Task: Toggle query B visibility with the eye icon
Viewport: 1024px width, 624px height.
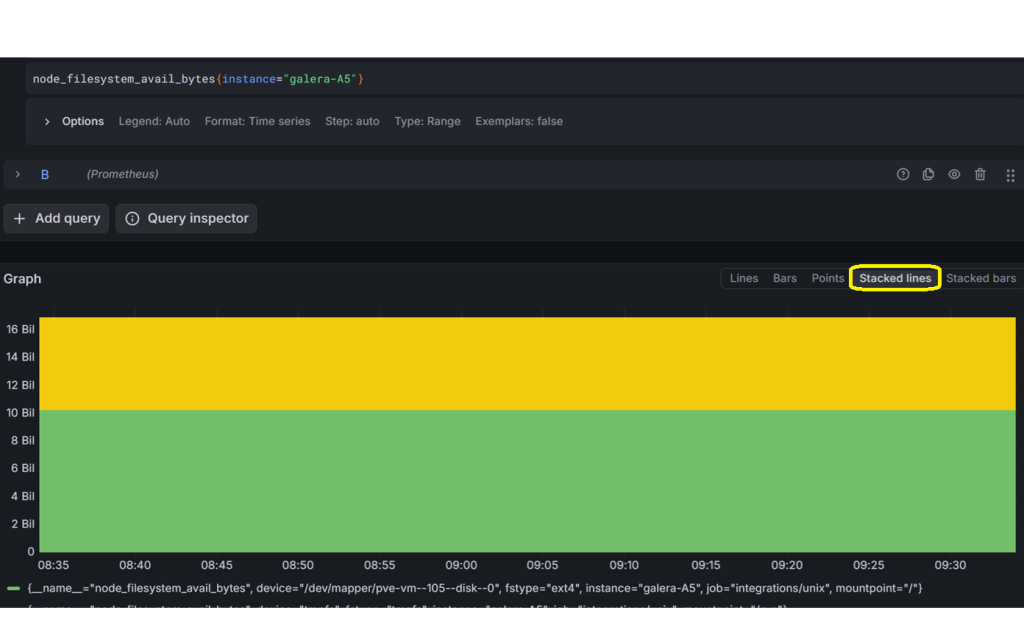Action: 954,174
